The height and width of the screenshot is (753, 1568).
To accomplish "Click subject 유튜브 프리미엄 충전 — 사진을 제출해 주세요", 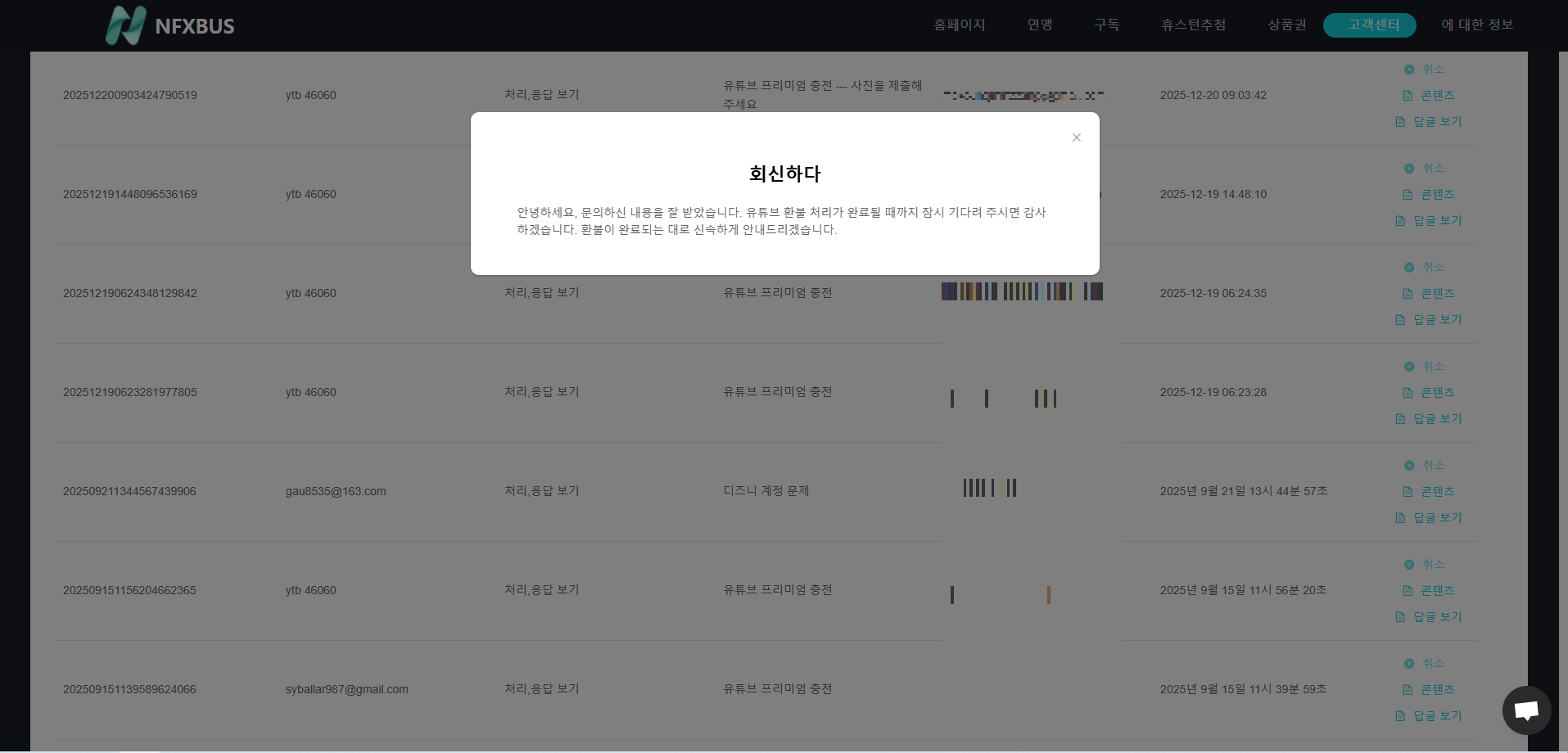I will click(823, 95).
